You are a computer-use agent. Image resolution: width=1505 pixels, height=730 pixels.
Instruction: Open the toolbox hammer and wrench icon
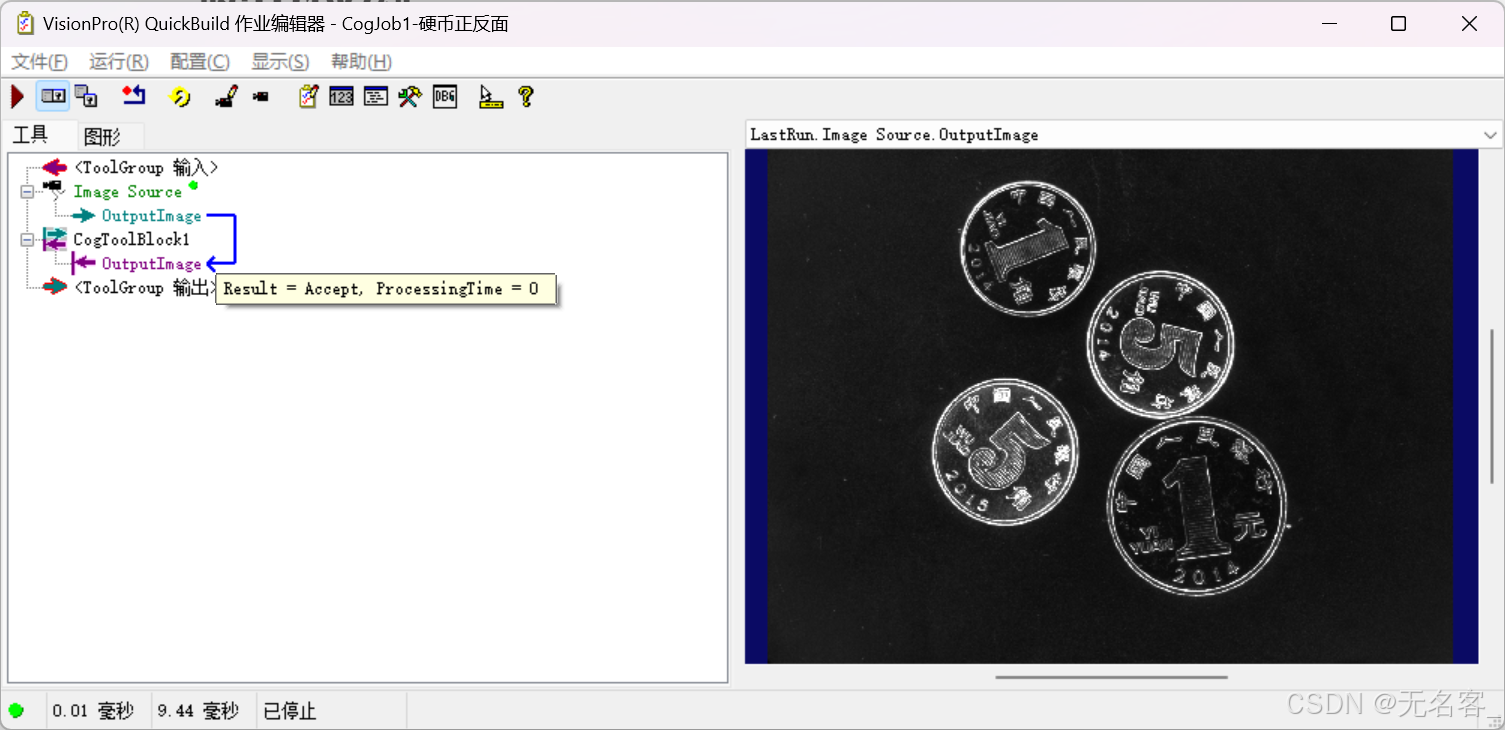tap(410, 96)
